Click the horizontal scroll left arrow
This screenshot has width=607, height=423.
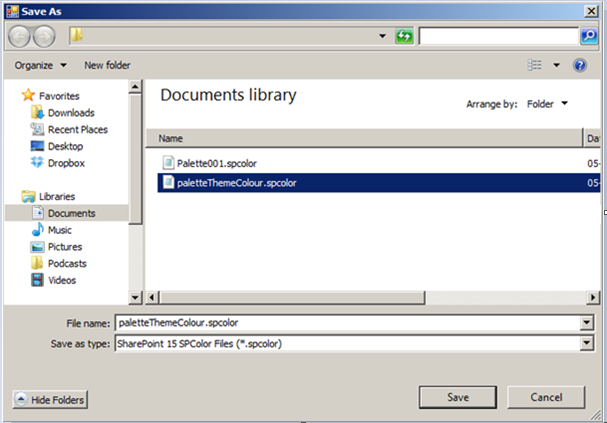(x=152, y=298)
